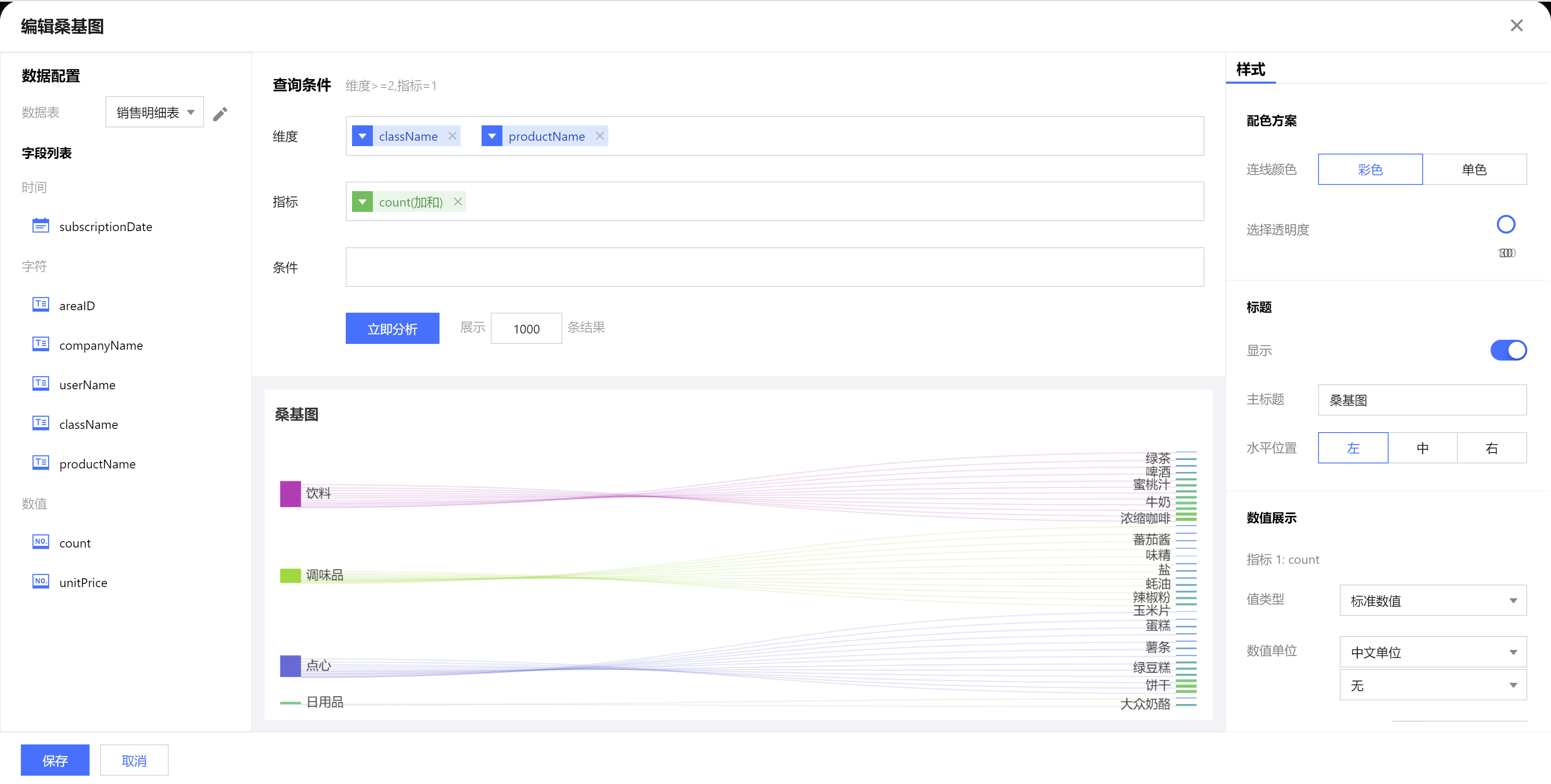Open the 销售明细表 data table dropdown
This screenshot has width=1551, height=784.
pos(155,112)
